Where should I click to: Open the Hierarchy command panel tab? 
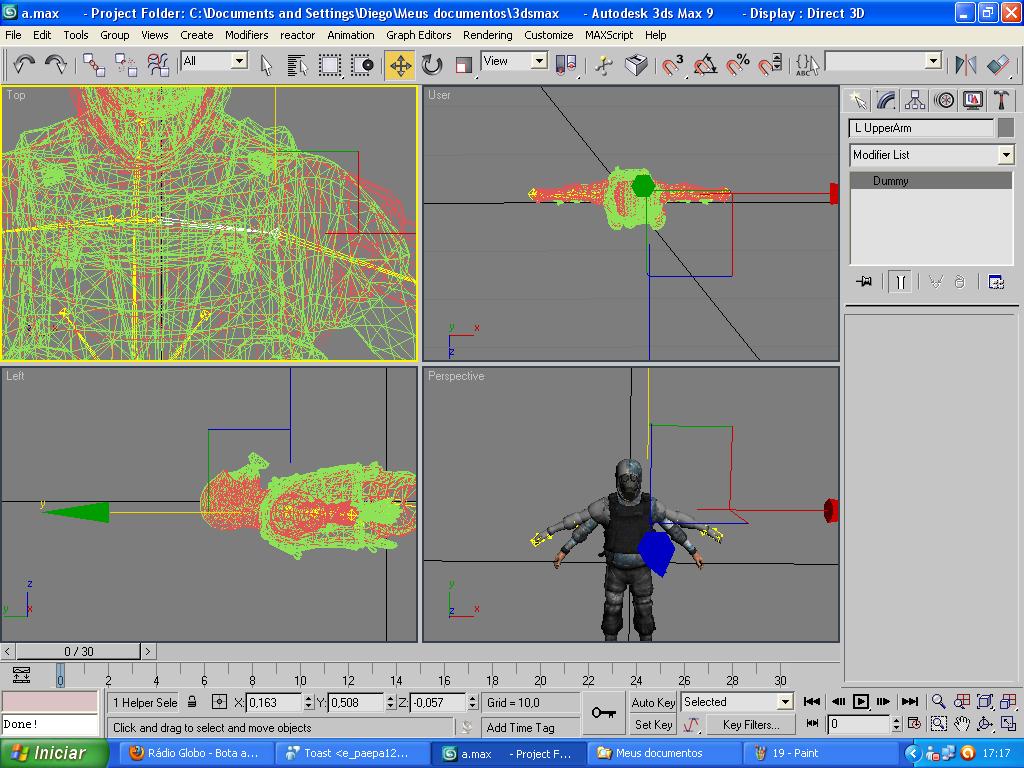(x=914, y=100)
